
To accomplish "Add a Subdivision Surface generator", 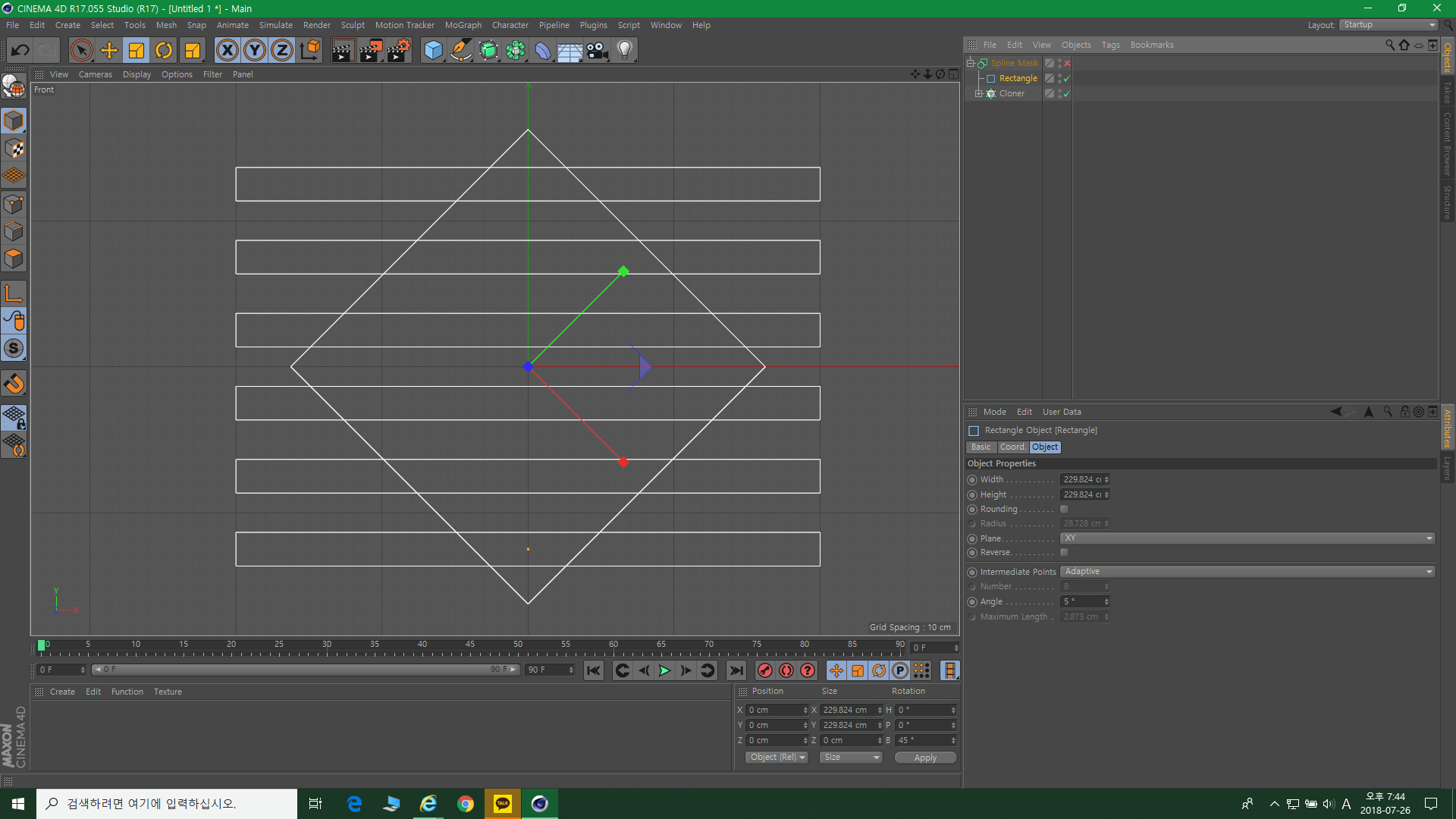I will (488, 51).
